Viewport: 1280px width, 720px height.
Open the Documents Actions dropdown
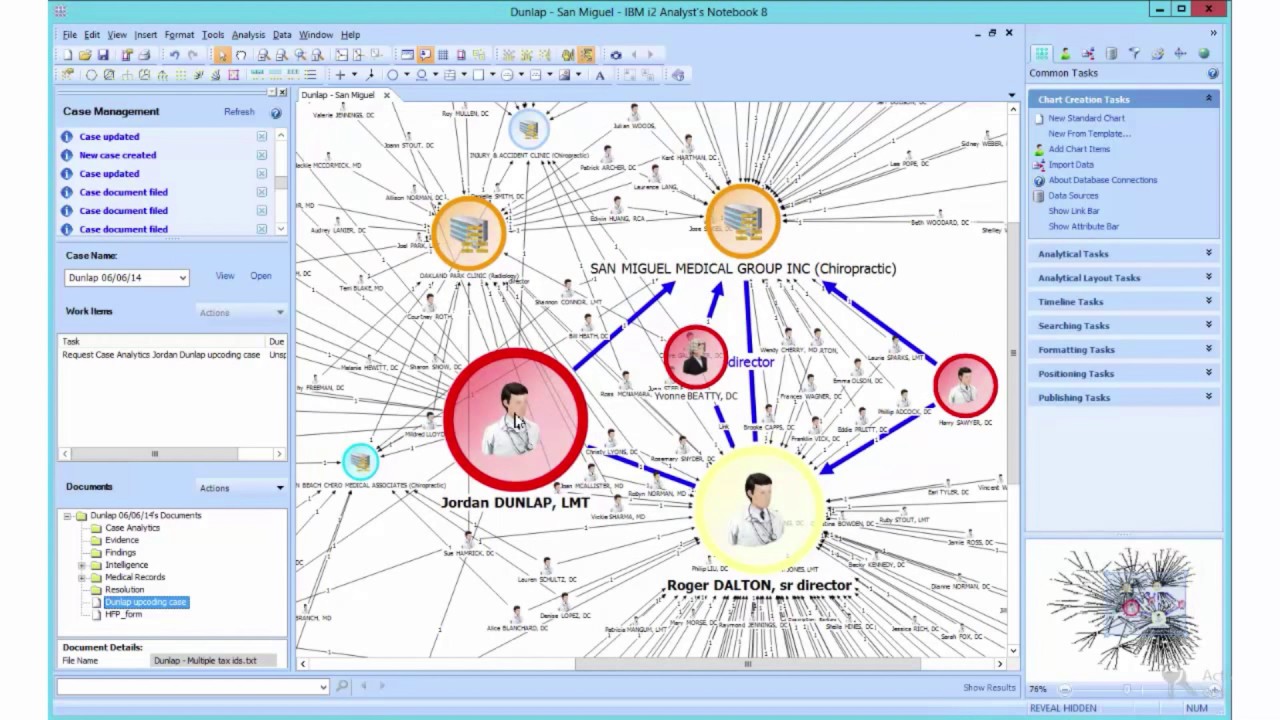pos(241,488)
